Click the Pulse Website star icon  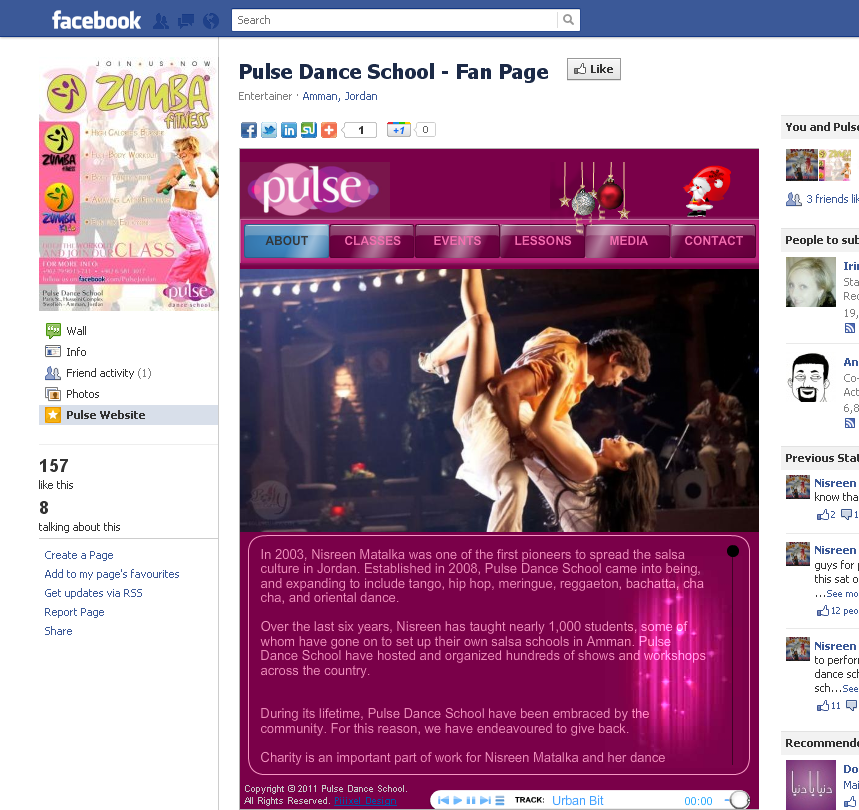point(53,415)
